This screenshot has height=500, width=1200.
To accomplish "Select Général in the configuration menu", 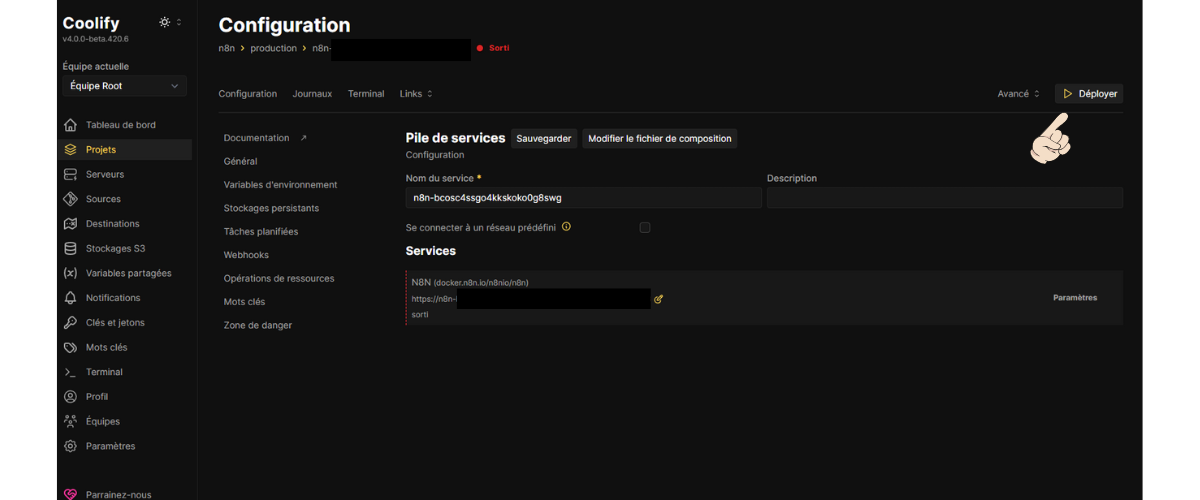I will coord(240,161).
